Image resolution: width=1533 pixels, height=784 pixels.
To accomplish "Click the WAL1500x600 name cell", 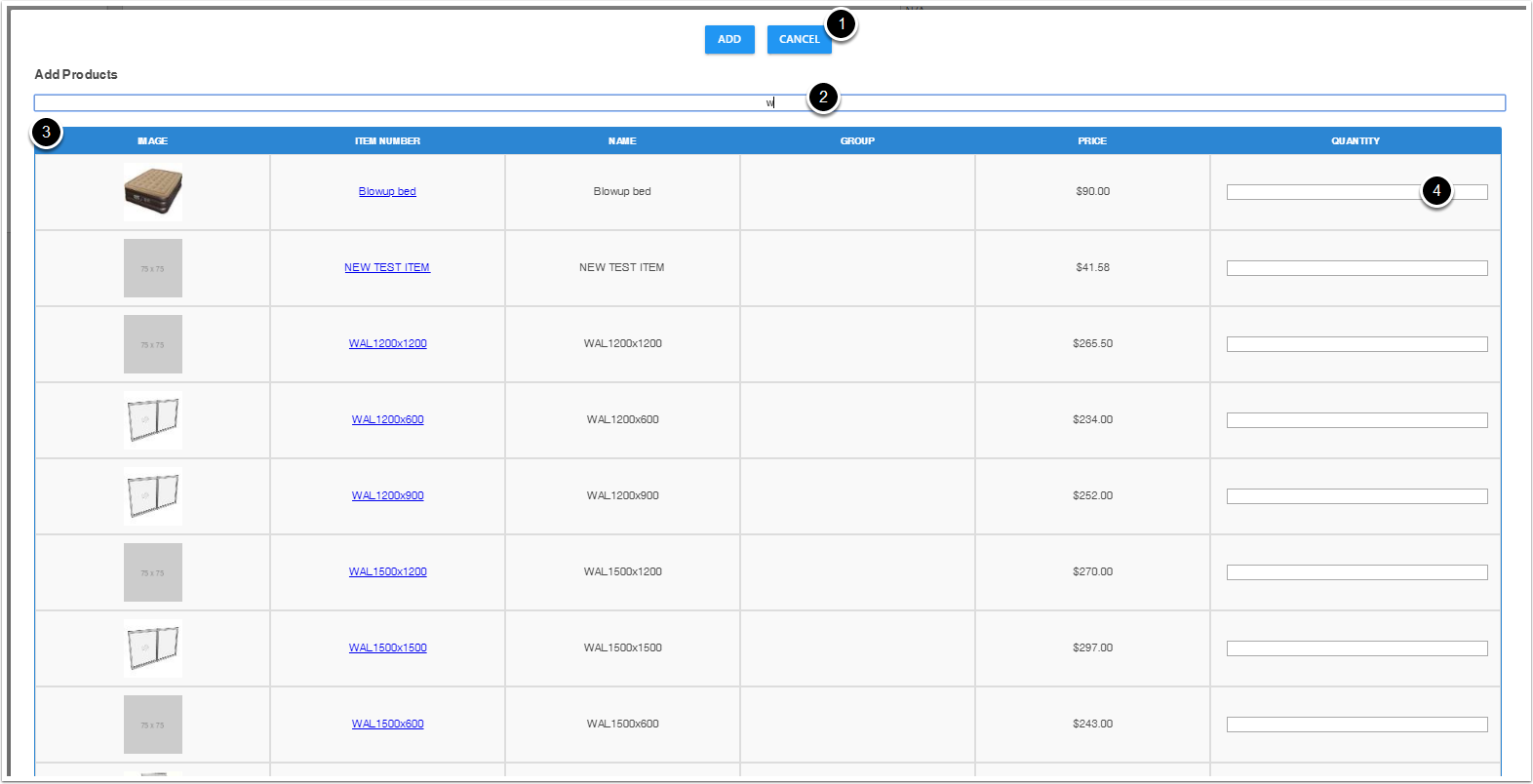I will point(622,724).
